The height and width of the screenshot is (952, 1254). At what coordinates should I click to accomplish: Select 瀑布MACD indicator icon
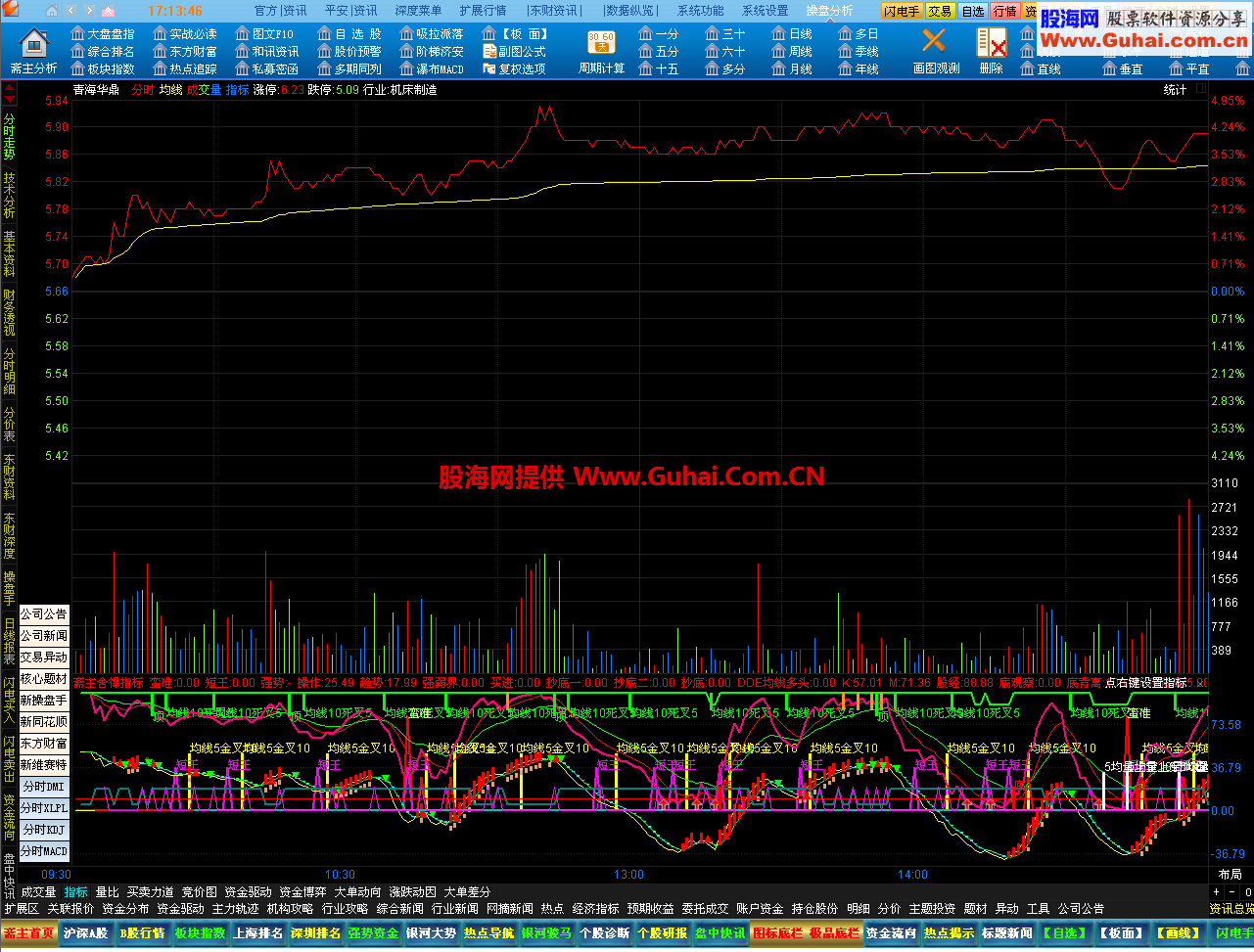pyautogui.click(x=432, y=68)
